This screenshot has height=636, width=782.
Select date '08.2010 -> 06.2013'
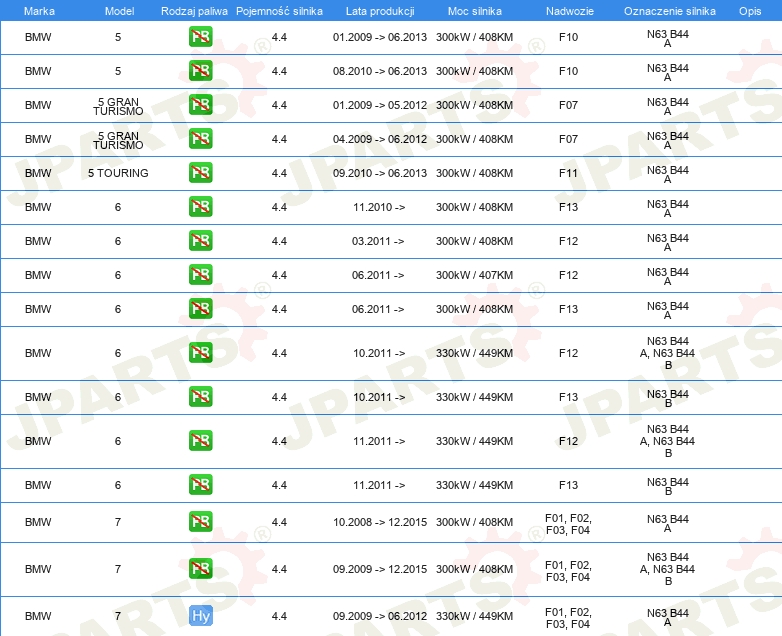pos(380,71)
